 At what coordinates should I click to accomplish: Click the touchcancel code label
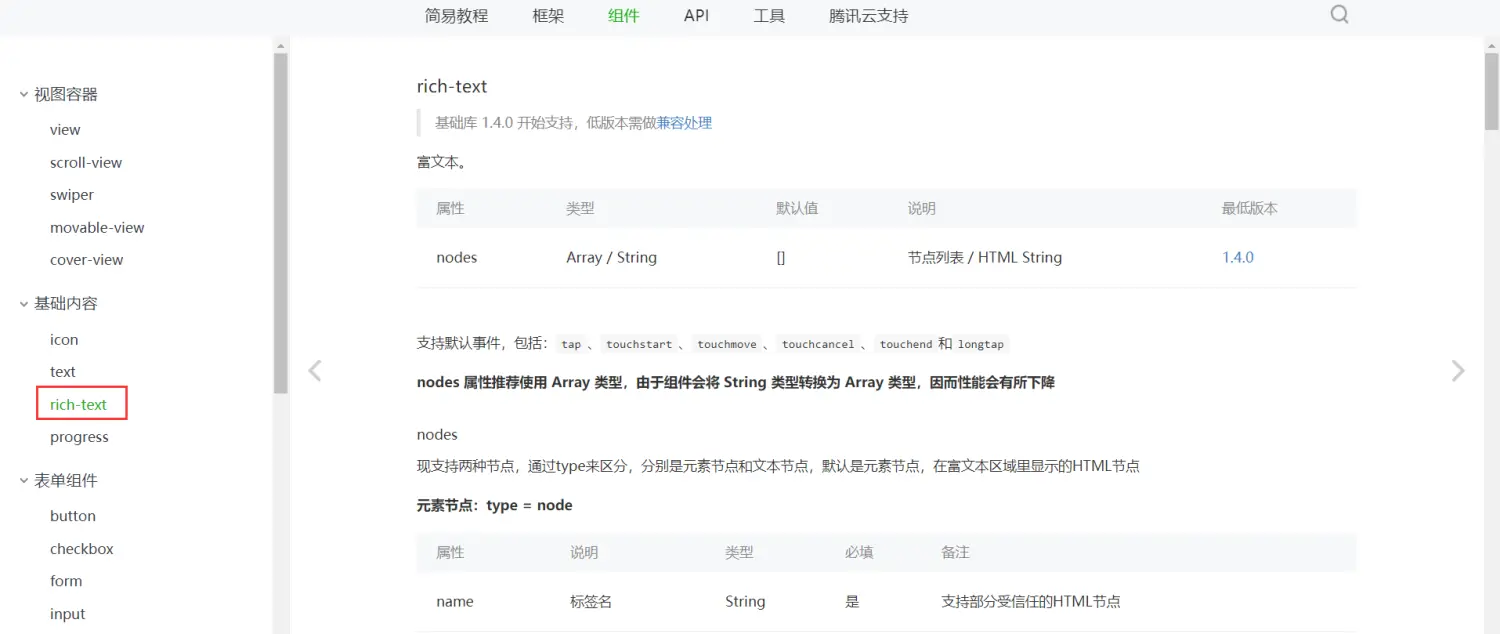[818, 344]
